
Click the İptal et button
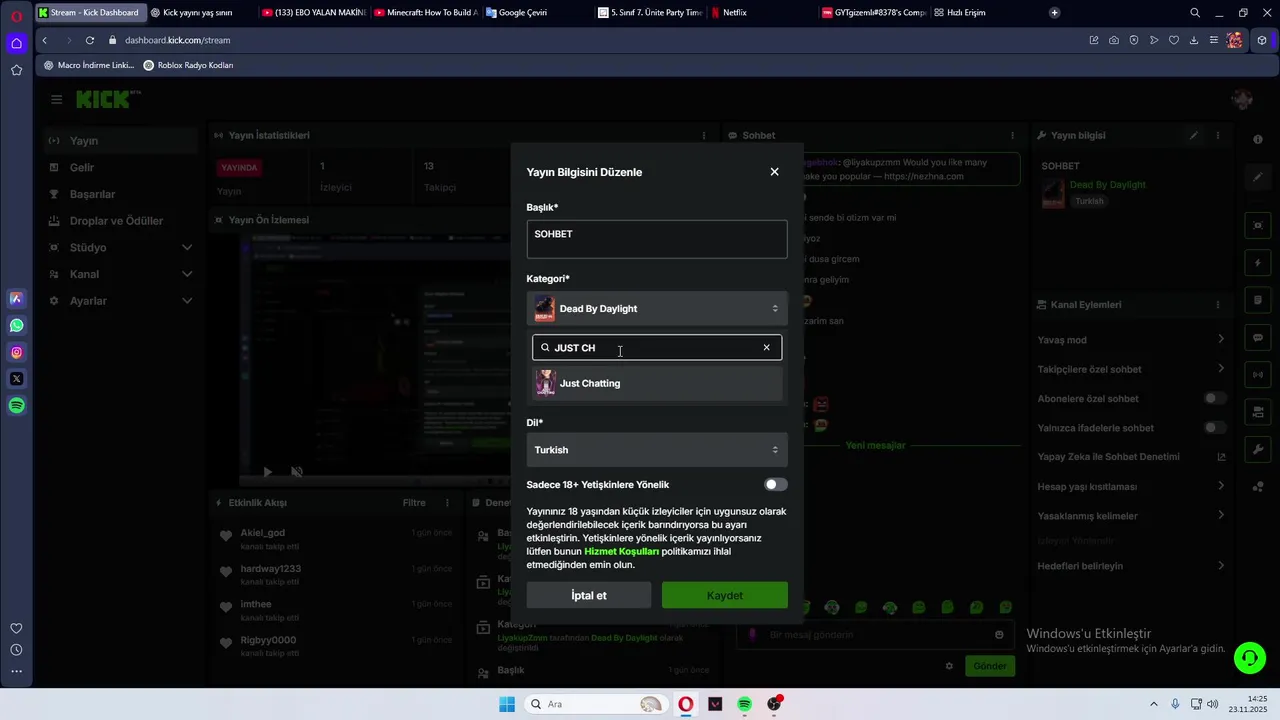click(589, 595)
